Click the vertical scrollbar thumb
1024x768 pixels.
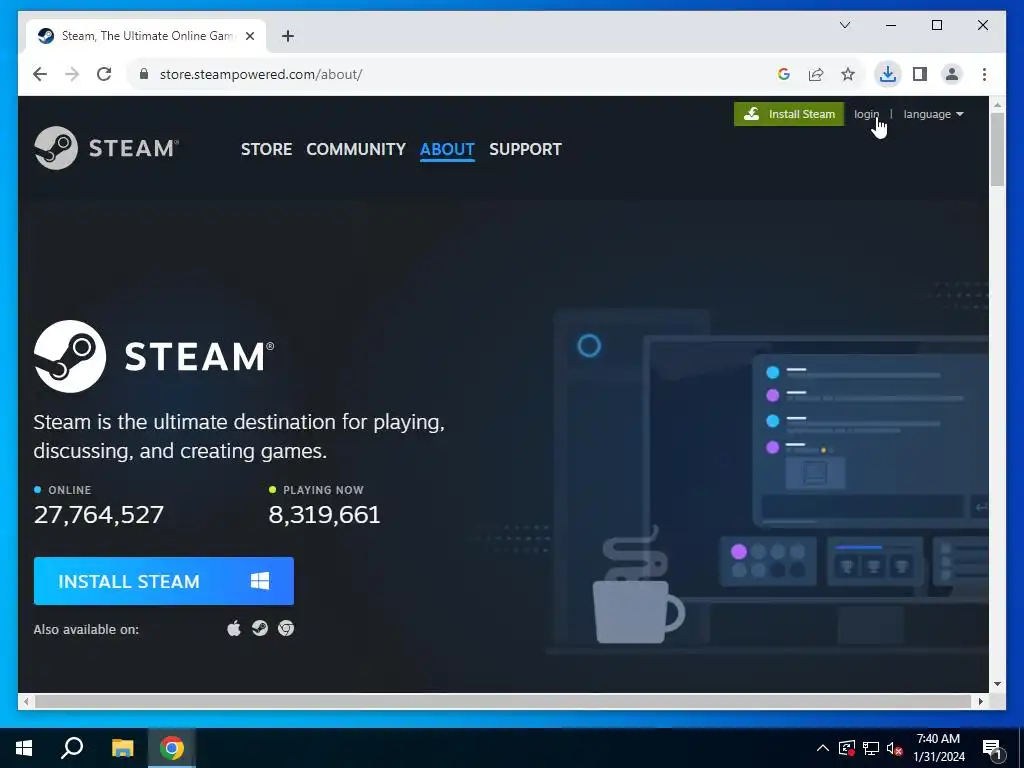997,149
